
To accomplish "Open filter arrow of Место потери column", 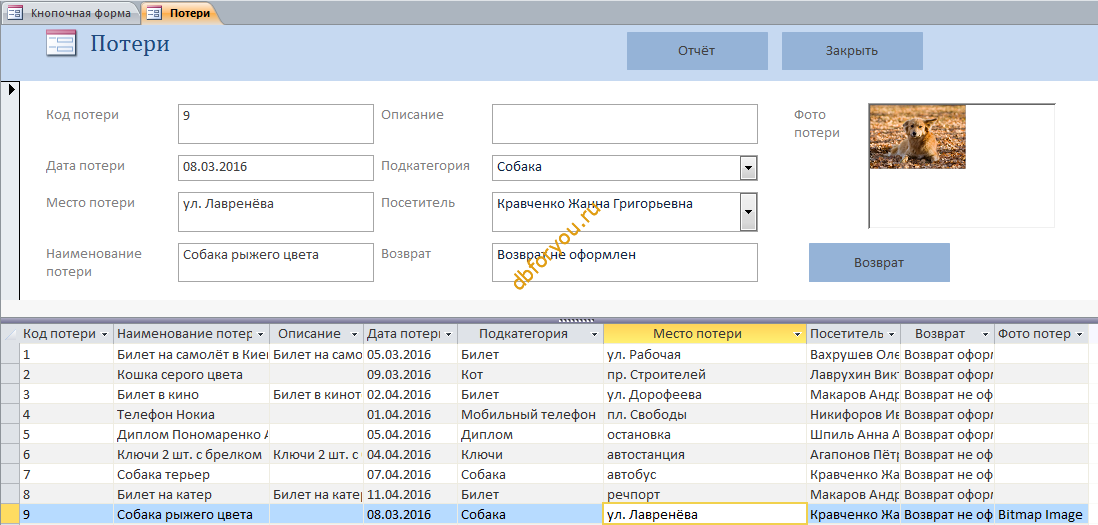I will click(x=798, y=335).
